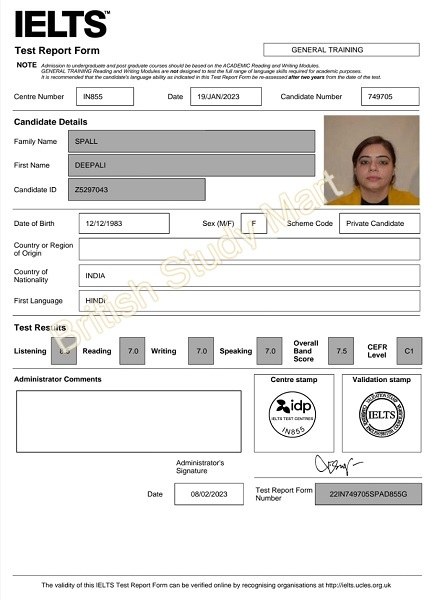Viewport: 424px width, 600px height.
Task: Click the CEFR Level box C1
Action: point(409,351)
